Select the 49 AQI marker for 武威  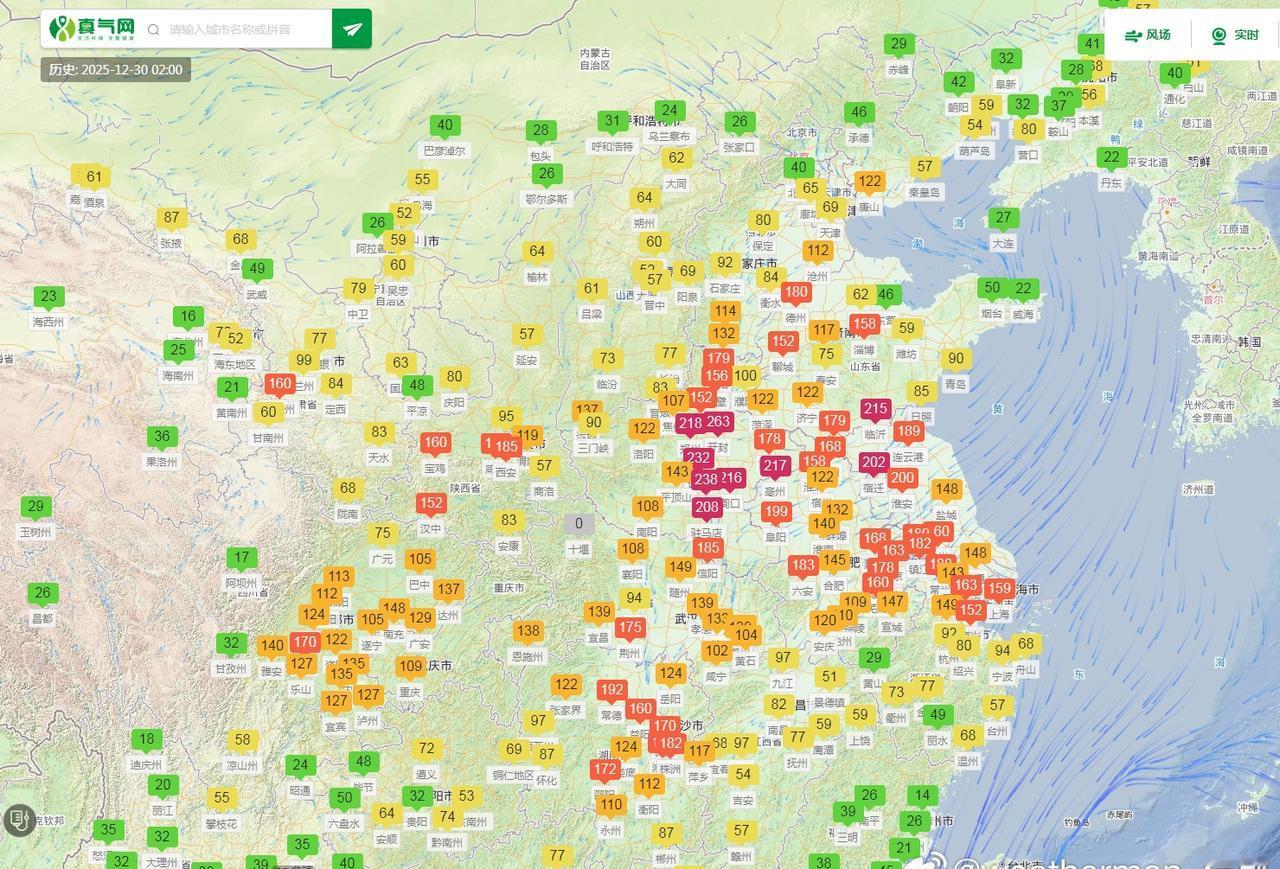point(257,268)
